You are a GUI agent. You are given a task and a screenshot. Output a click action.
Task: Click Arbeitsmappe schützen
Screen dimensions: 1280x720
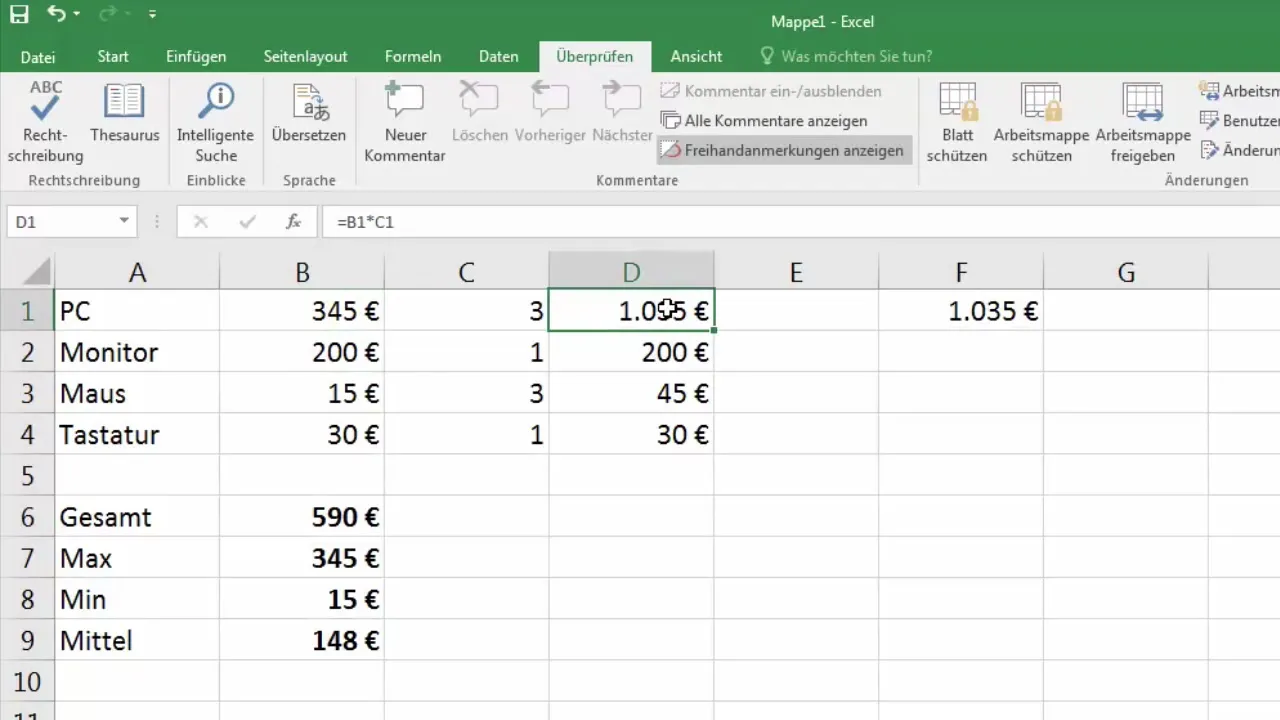[x=1041, y=122]
